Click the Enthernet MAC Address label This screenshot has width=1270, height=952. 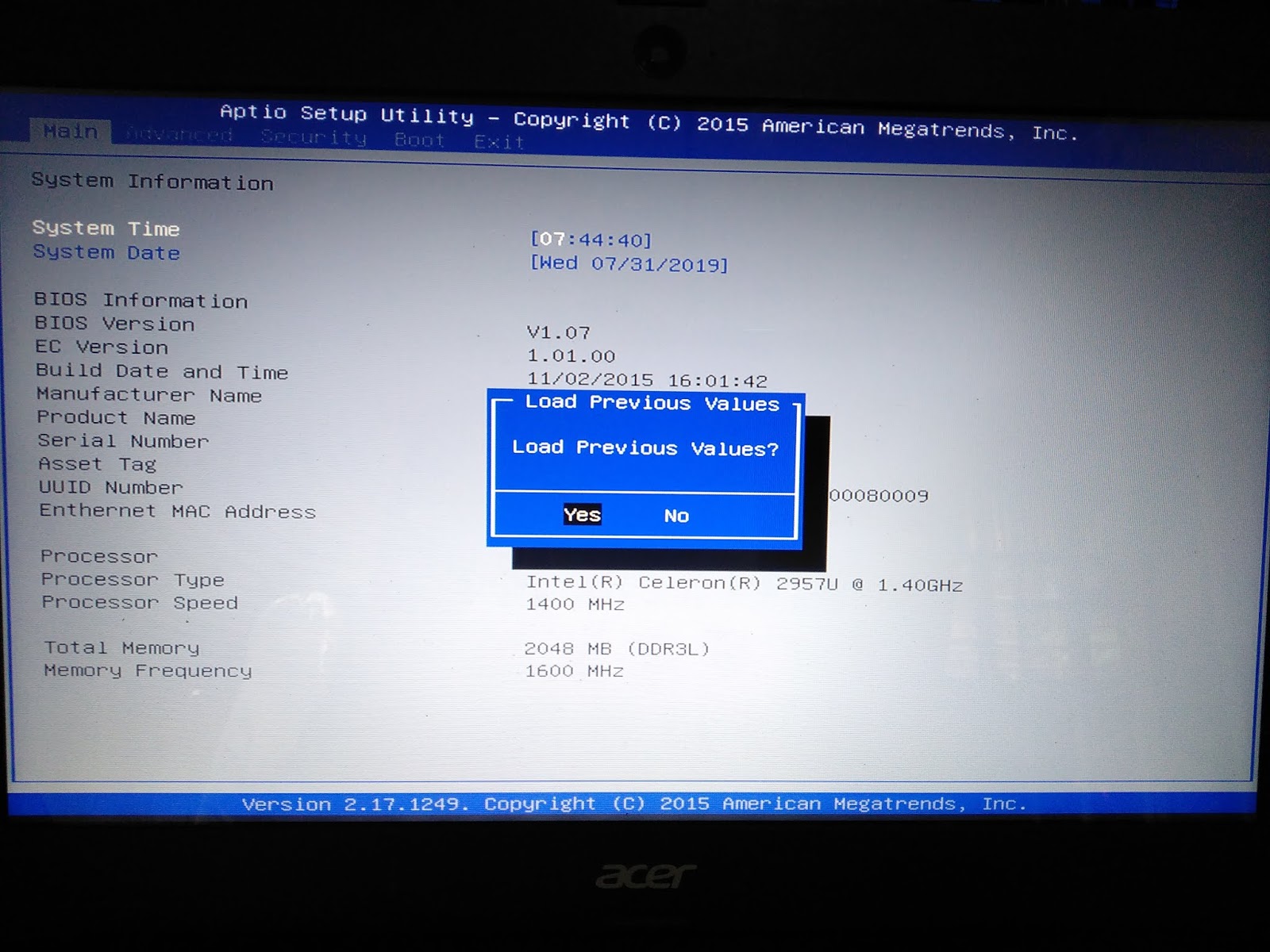pyautogui.click(x=178, y=511)
